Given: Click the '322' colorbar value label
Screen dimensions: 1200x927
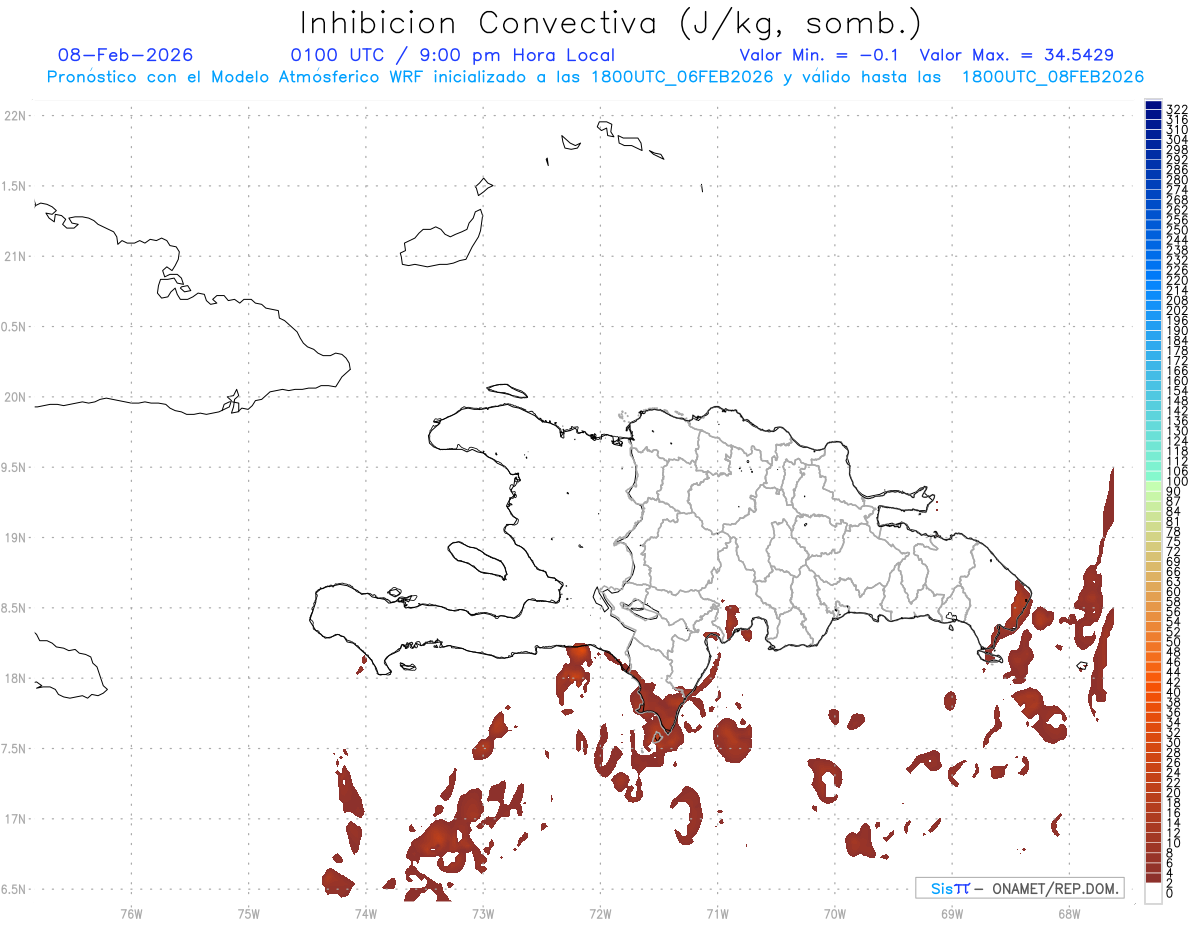Looking at the screenshot, I should (1176, 108).
